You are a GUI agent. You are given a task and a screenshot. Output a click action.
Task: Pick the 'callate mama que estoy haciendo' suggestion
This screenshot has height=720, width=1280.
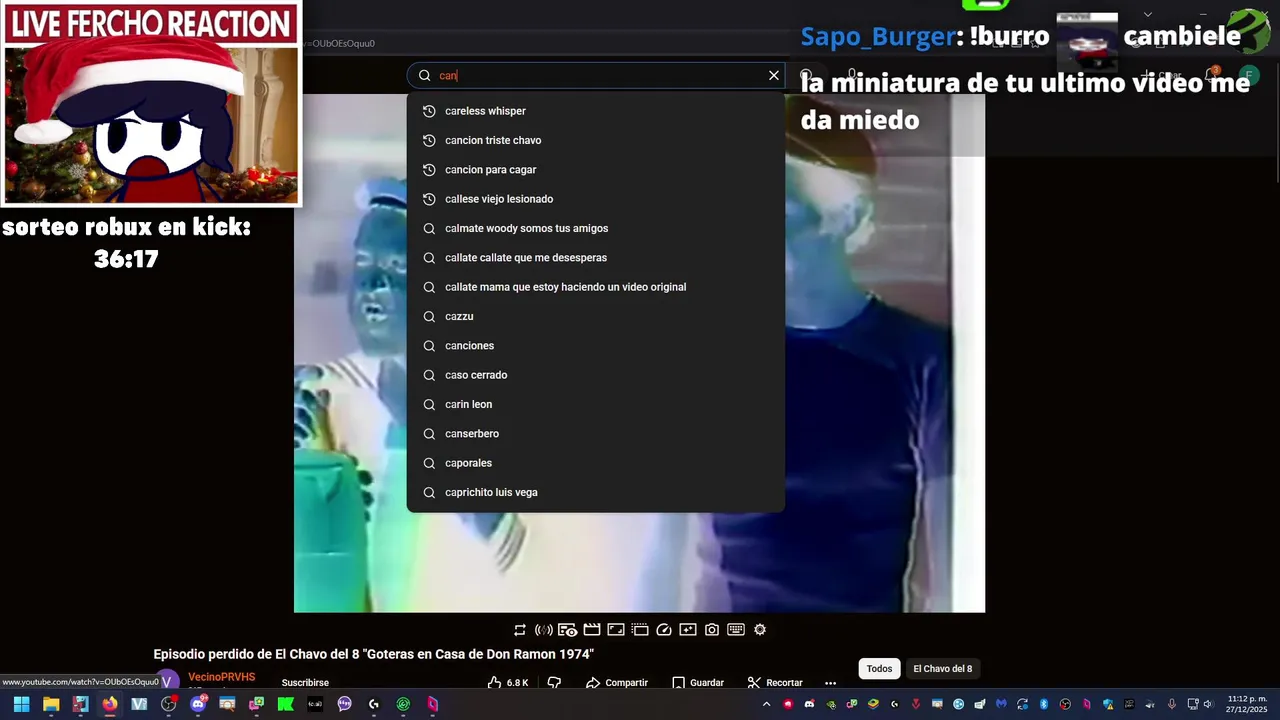595,287
